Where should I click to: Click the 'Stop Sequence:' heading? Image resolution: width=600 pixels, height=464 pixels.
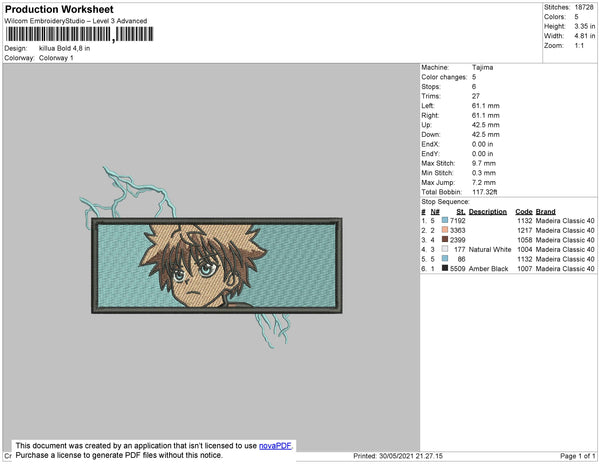tap(445, 202)
